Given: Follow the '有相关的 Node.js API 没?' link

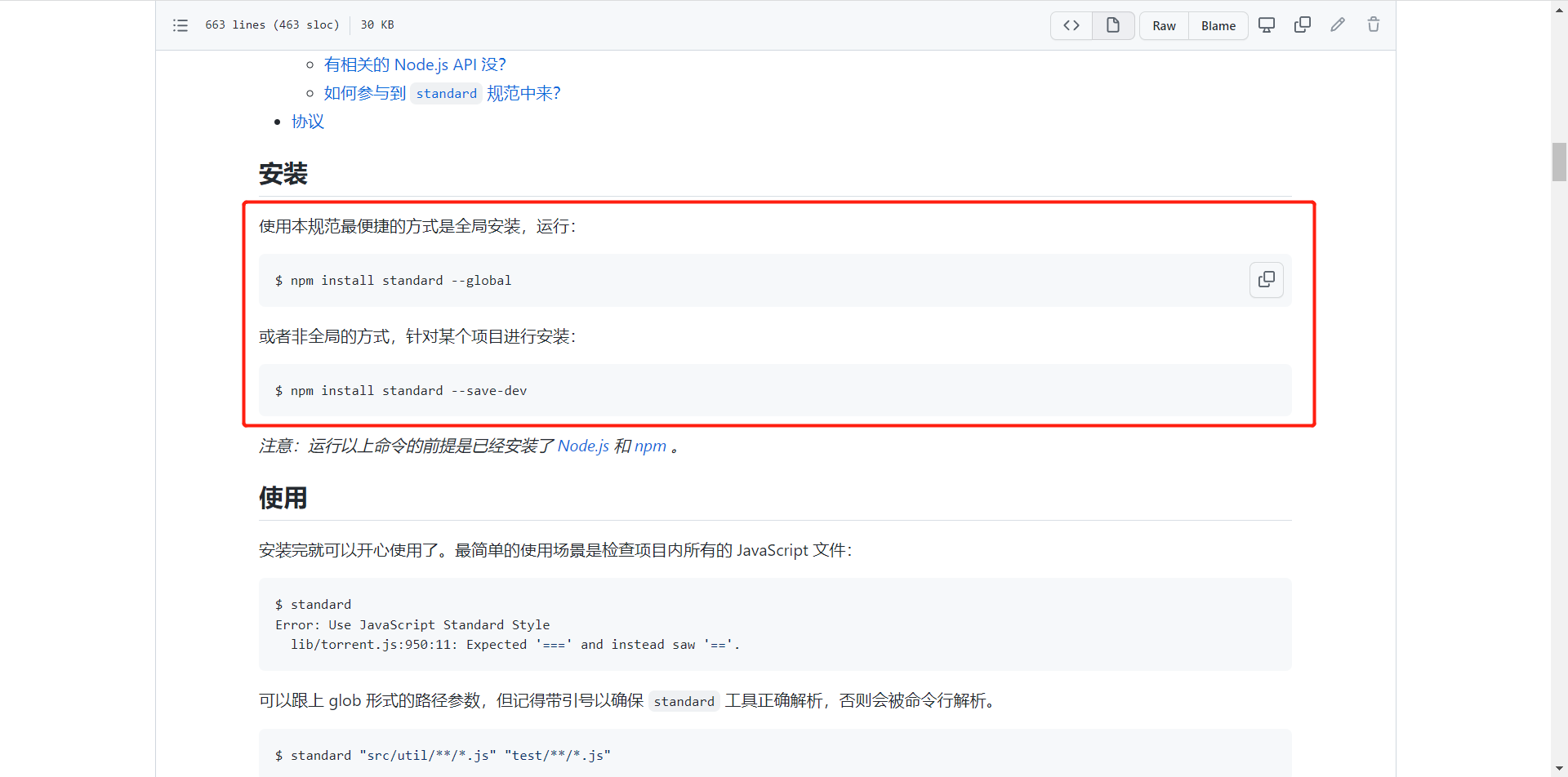Looking at the screenshot, I should coord(415,64).
